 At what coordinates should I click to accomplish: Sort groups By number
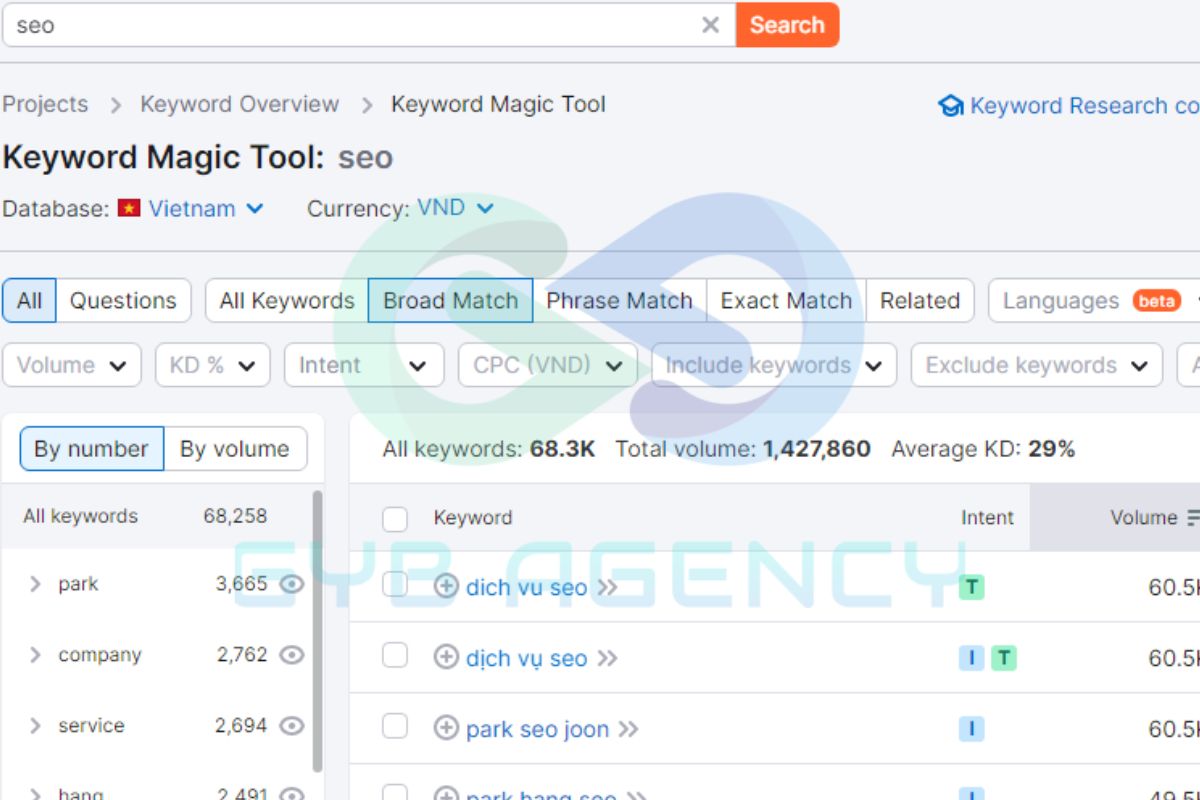tap(91, 449)
